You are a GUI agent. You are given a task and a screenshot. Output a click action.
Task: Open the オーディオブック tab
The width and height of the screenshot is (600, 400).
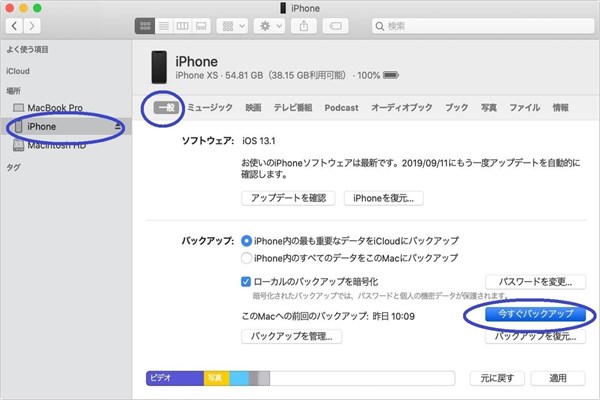402,108
